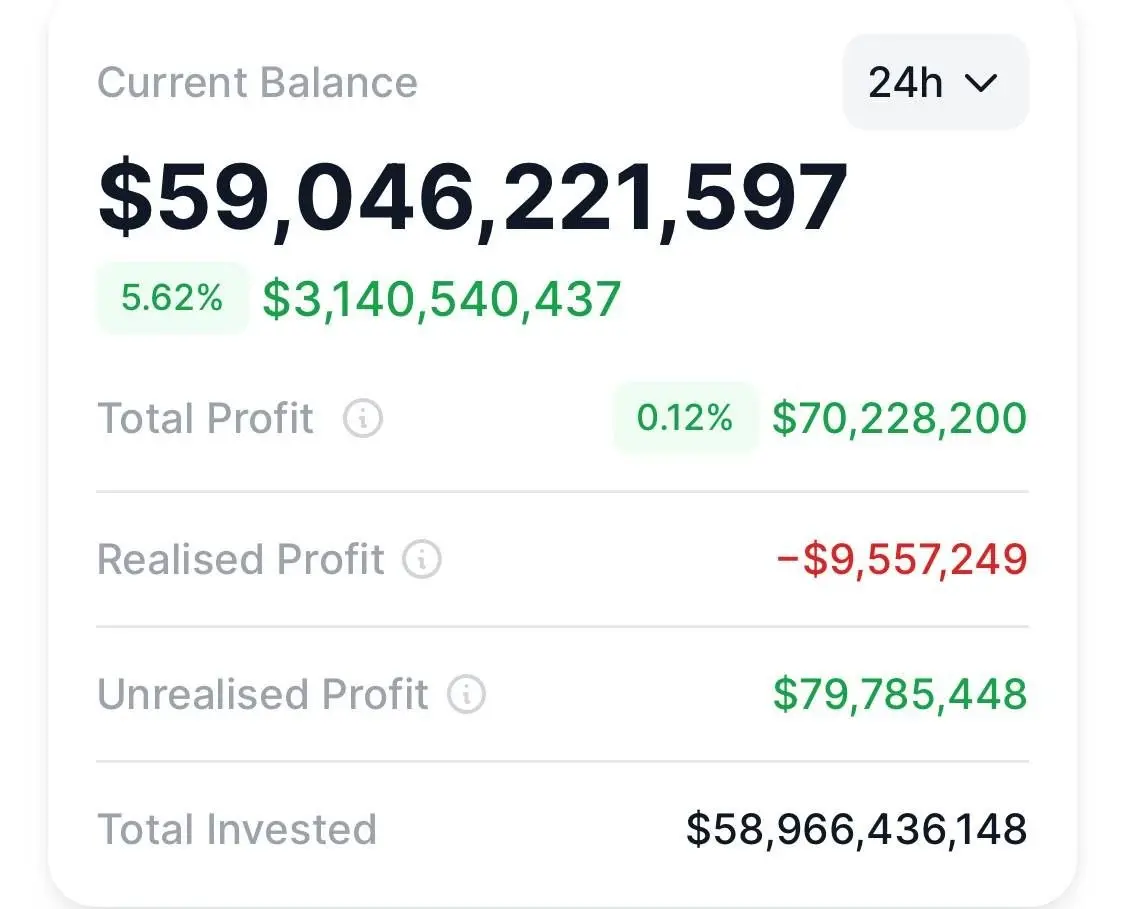Click the Realised Profit label
This screenshot has height=909, width=1125.
pyautogui.click(x=240, y=560)
